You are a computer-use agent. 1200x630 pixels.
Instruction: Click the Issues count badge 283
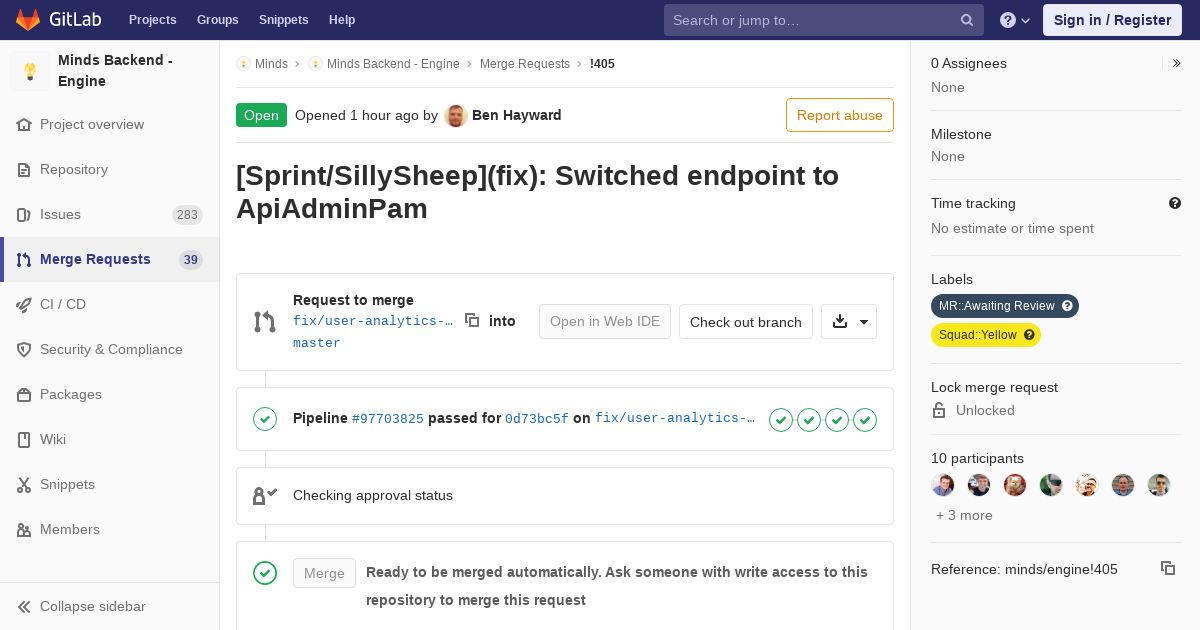pyautogui.click(x=187, y=214)
